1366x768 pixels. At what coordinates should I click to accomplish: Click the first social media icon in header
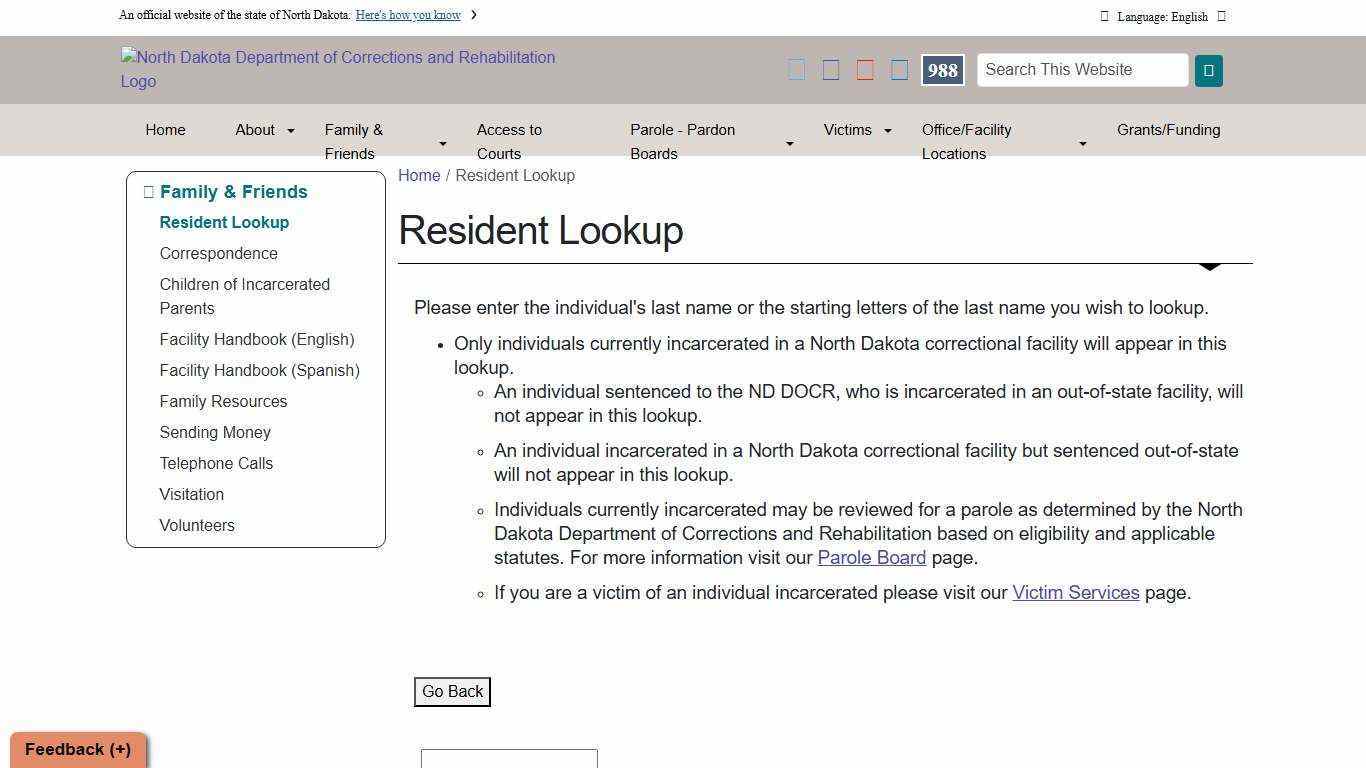tap(797, 69)
